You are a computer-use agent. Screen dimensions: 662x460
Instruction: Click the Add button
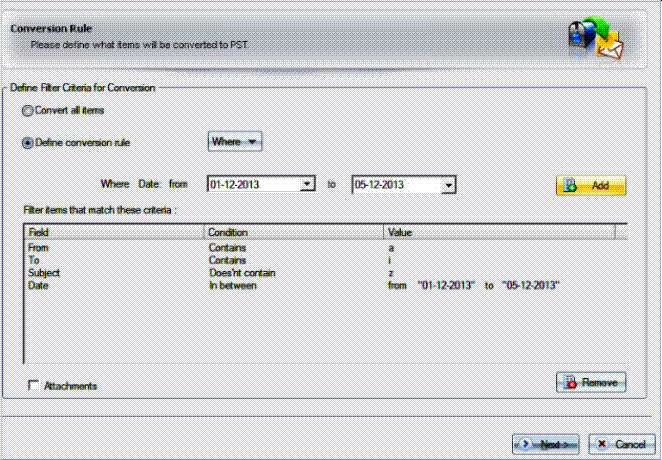pyautogui.click(x=591, y=185)
